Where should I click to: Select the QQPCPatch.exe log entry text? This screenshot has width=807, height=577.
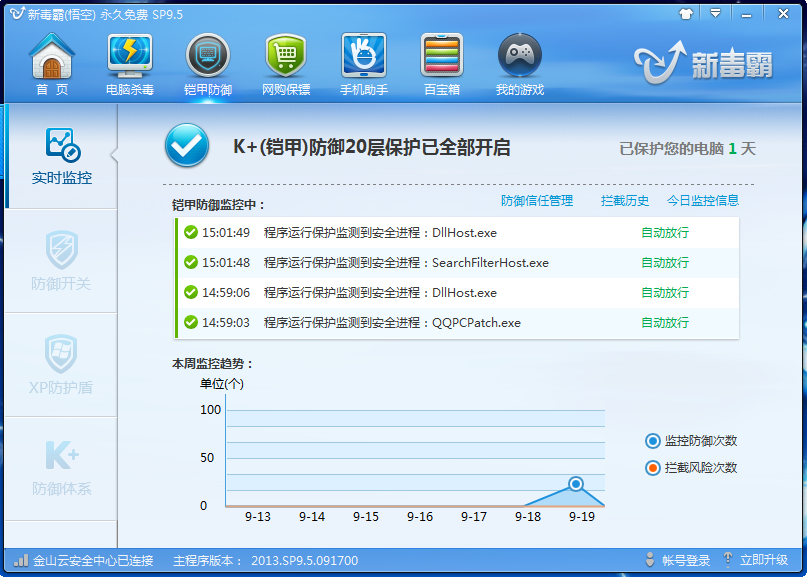pyautogui.click(x=392, y=323)
